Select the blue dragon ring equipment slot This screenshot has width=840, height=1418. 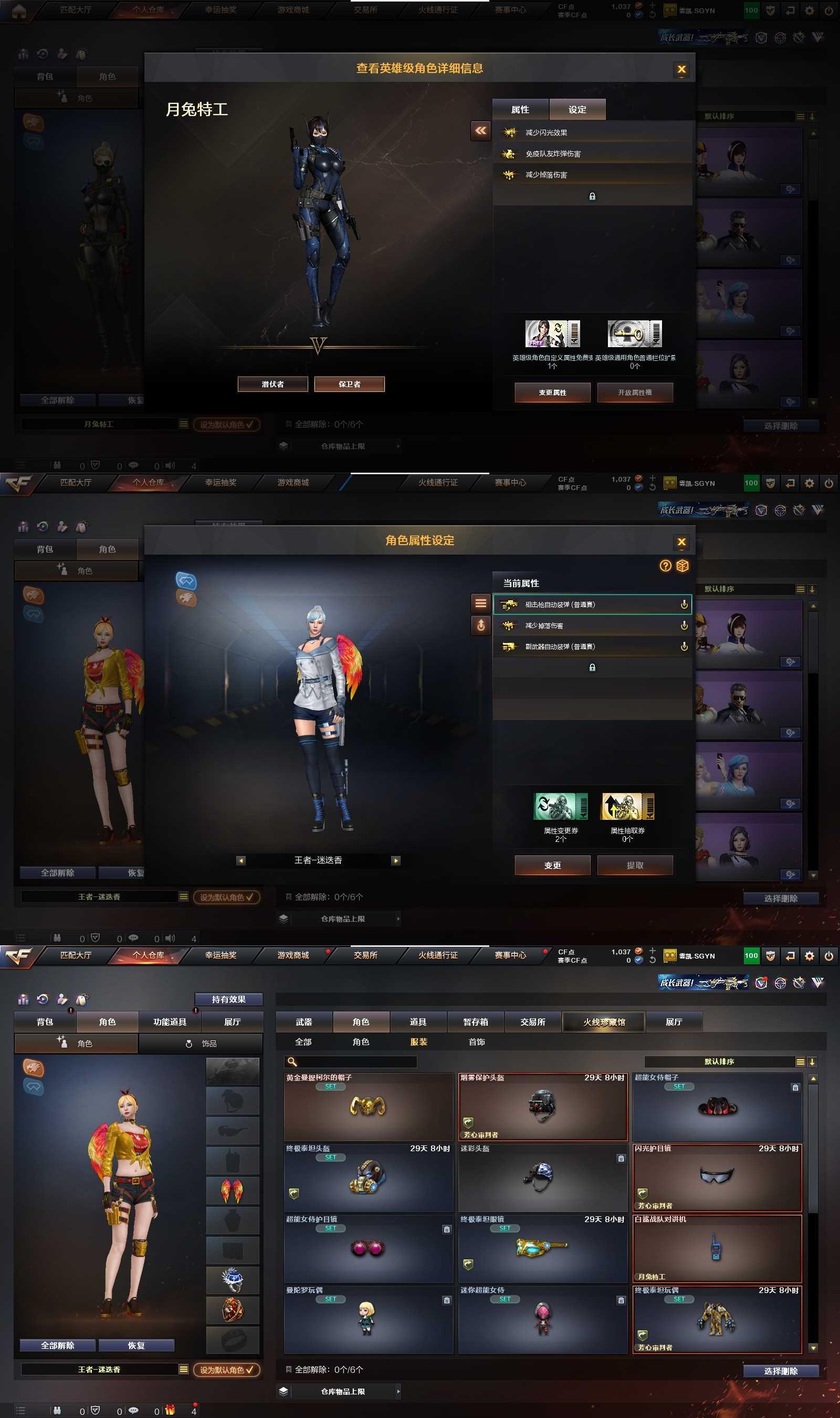tap(233, 1280)
